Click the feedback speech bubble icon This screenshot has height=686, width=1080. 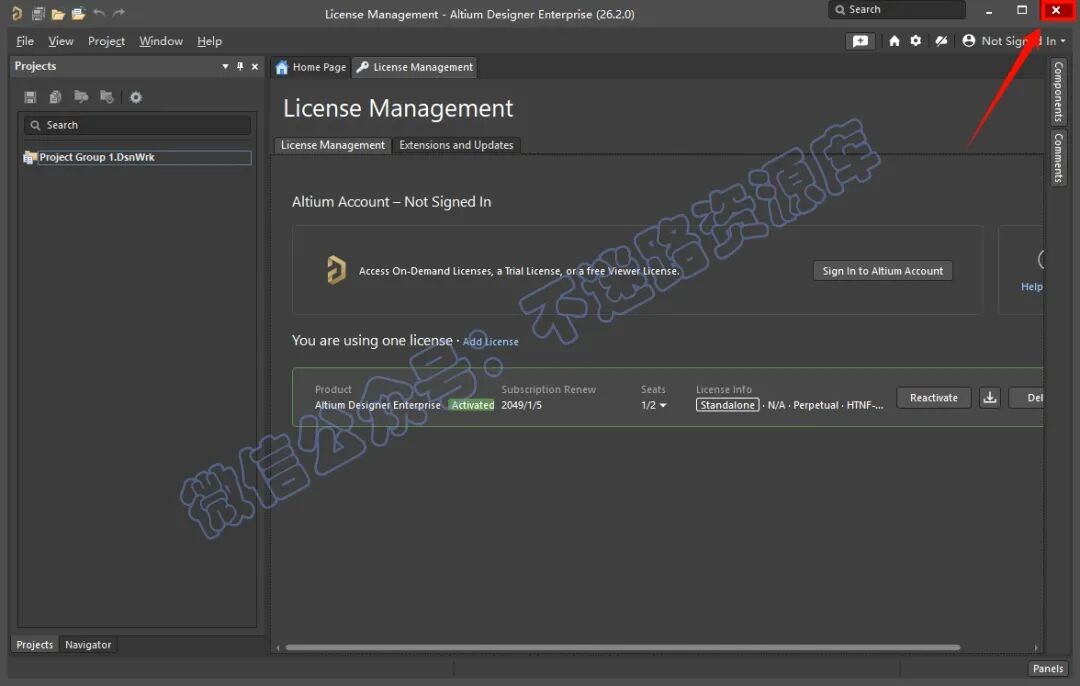point(860,41)
